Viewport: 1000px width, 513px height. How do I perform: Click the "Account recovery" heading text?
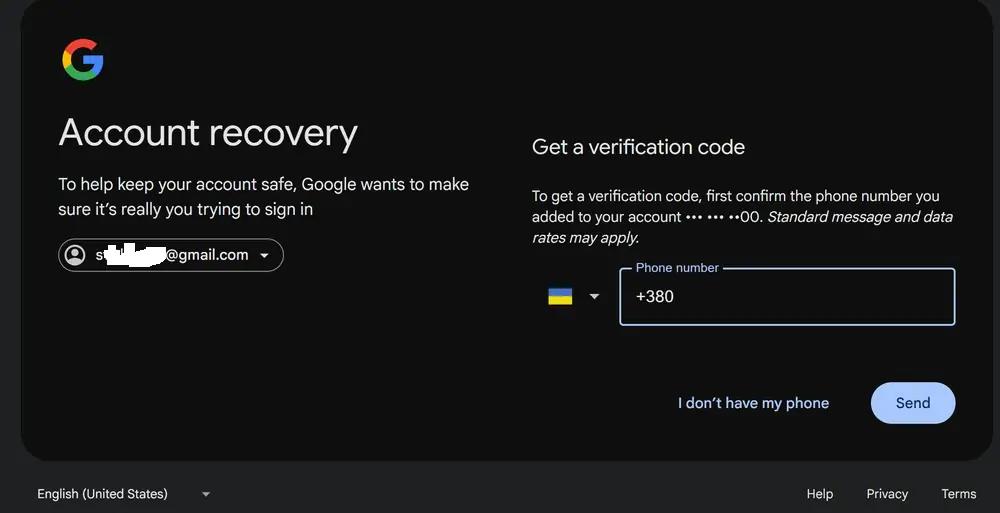pyautogui.click(x=208, y=133)
